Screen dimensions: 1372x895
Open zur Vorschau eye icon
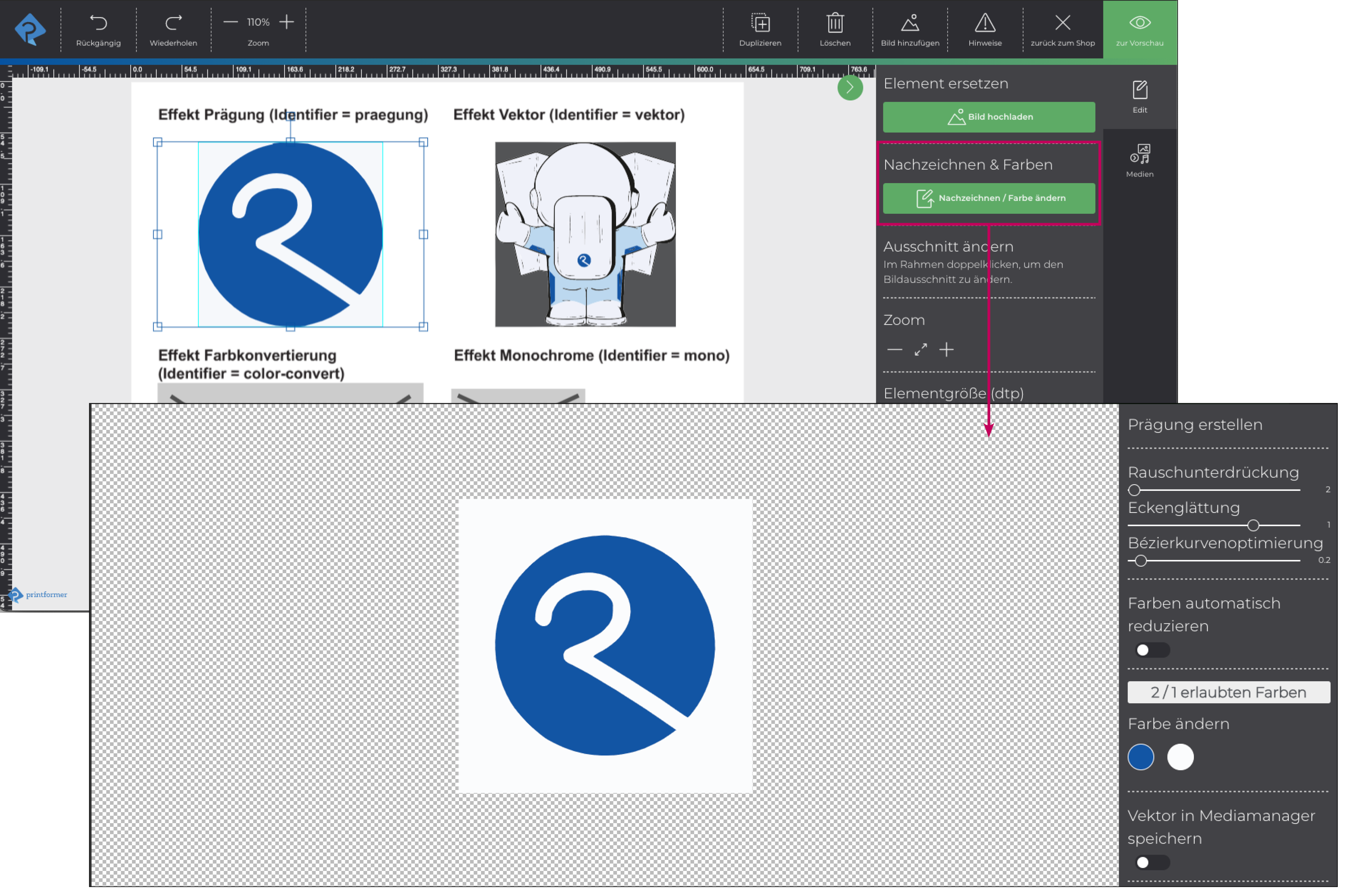click(x=1139, y=23)
